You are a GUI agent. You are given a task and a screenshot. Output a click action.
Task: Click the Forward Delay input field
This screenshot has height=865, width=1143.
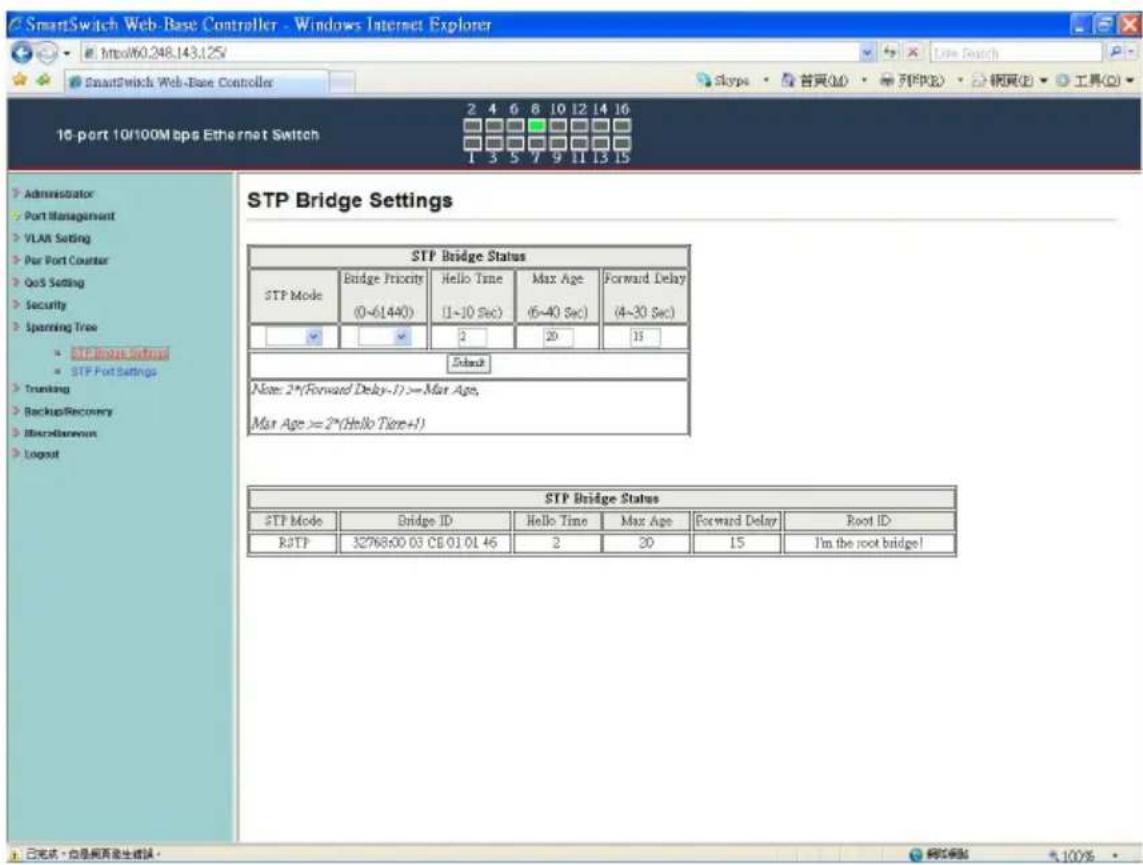(x=645, y=337)
